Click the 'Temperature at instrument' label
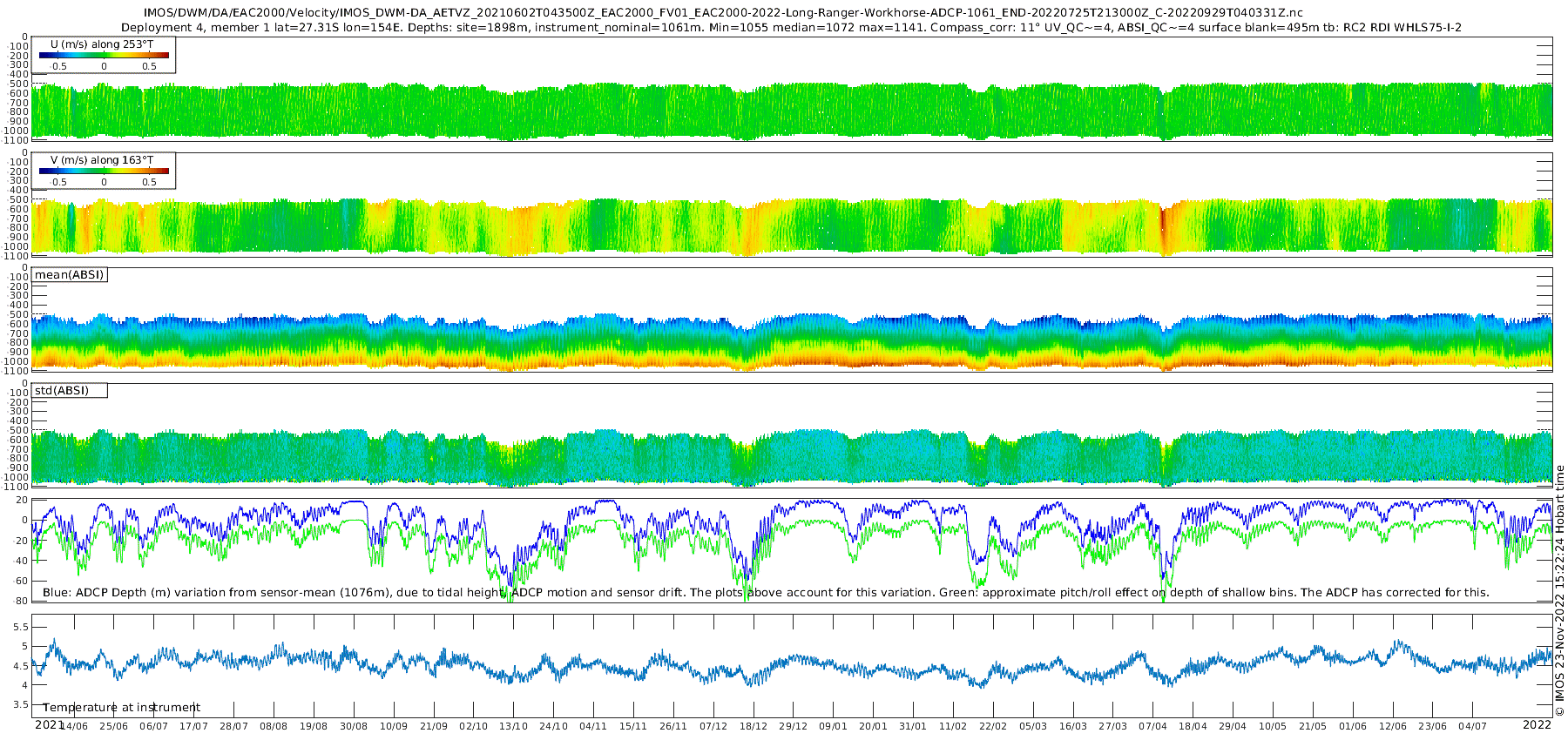Screen dimensions: 1568x740 click(x=122, y=708)
